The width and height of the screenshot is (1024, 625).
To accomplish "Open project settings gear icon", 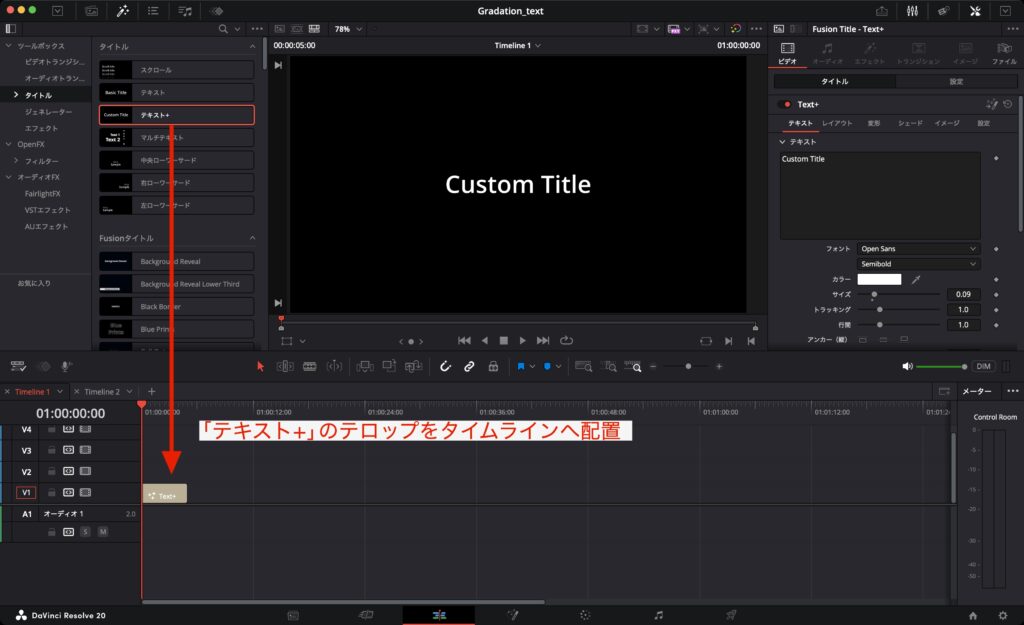I will coord(1002,615).
